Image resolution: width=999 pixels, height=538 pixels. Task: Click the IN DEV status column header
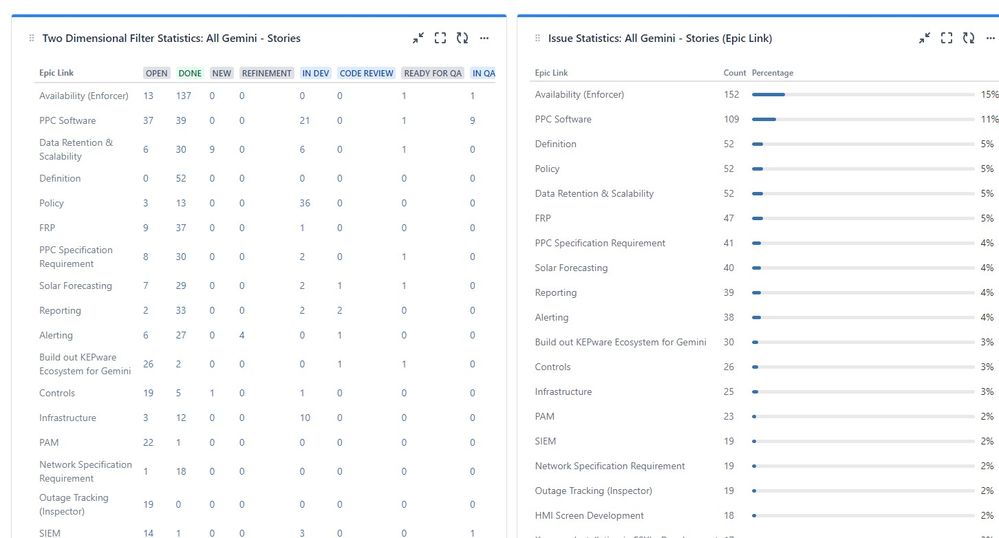(315, 73)
